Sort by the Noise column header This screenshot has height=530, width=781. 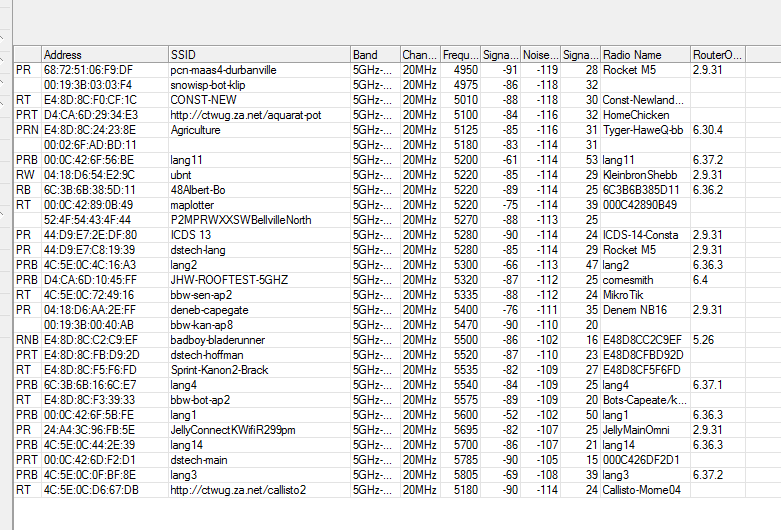[x=540, y=54]
